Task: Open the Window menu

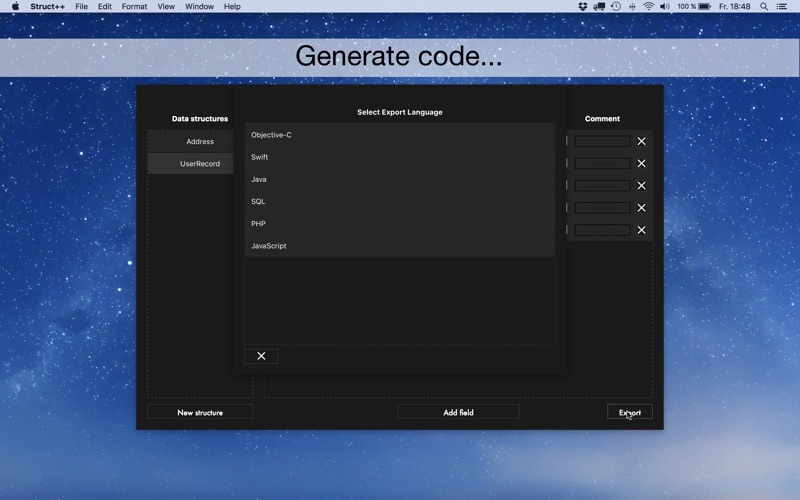Action: point(199,7)
